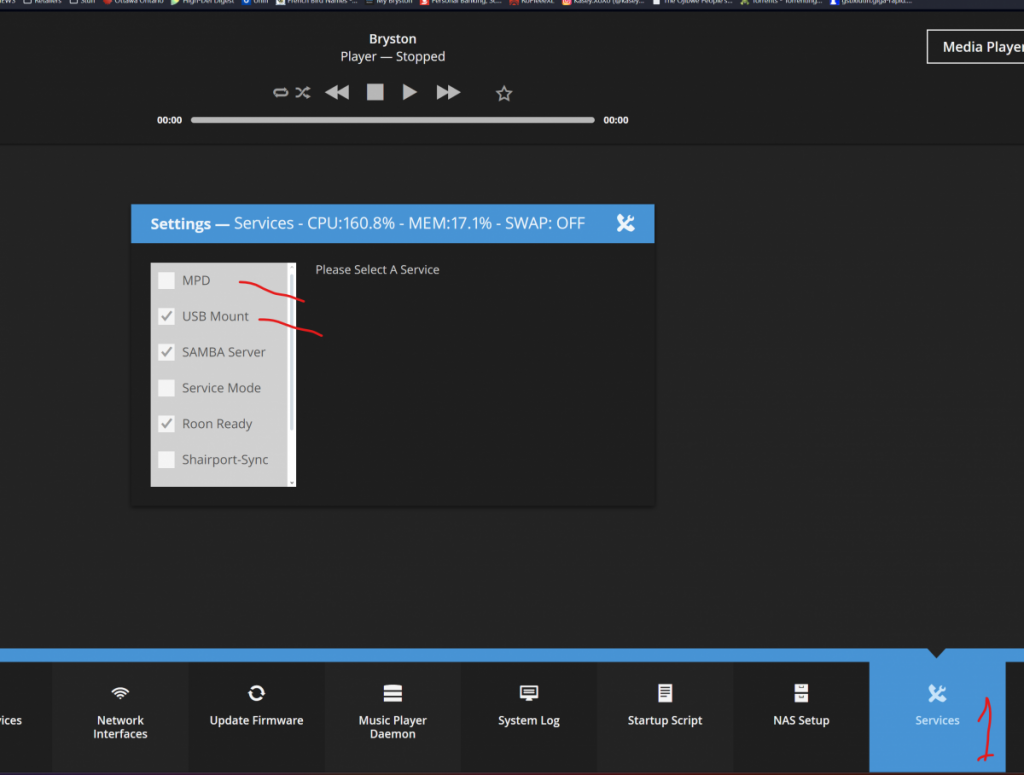1024x775 pixels.
Task: Open the Network Interfaces tab
Action: (x=120, y=717)
